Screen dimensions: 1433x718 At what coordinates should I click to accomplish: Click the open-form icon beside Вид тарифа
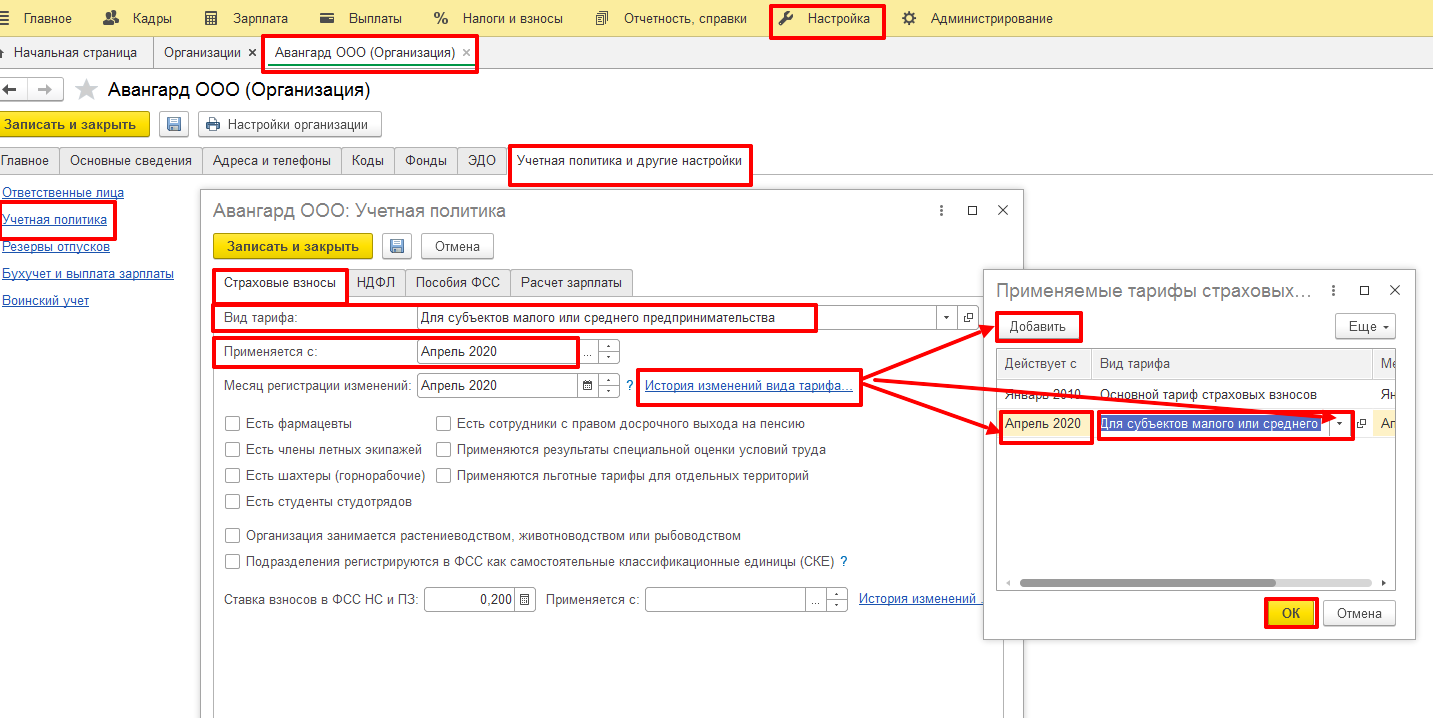pos(968,318)
